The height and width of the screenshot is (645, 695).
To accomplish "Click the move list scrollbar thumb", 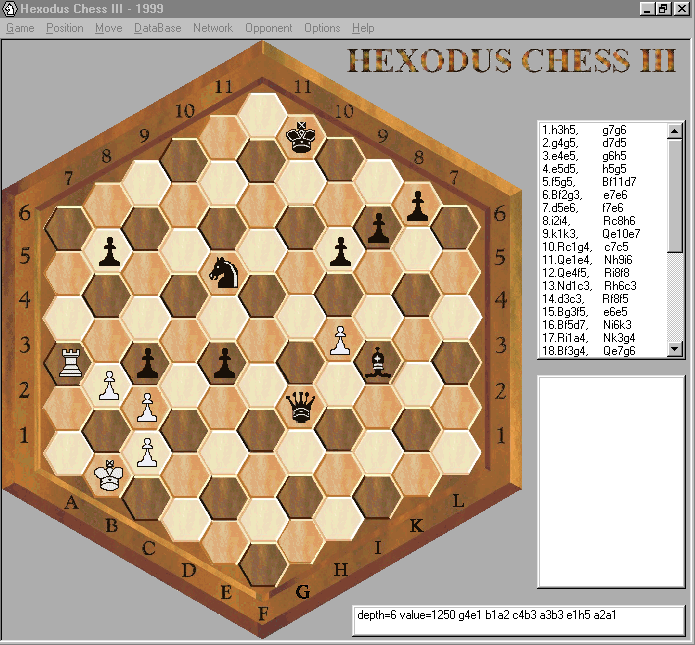I will tap(675, 196).
